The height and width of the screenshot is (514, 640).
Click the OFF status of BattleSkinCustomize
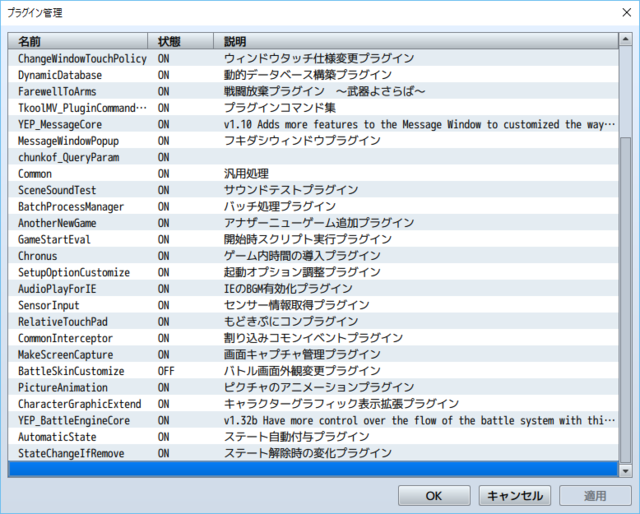166,371
